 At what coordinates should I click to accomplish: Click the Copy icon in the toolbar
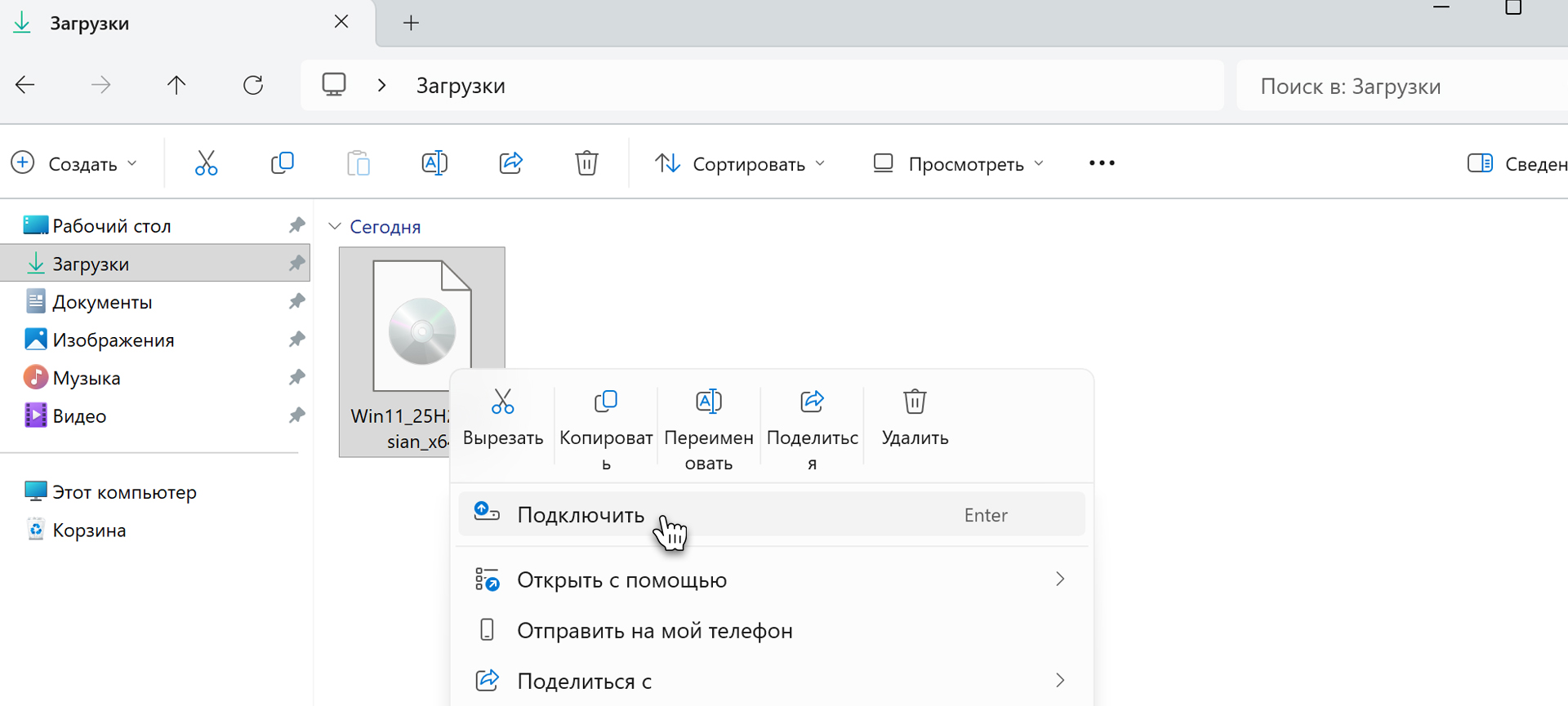(x=282, y=163)
